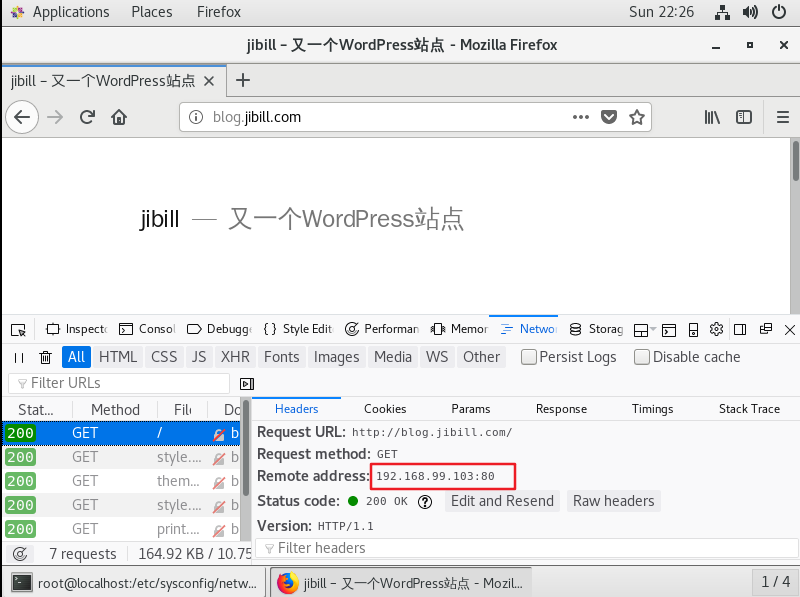Viewport: 800px width, 597px height.
Task: Toggle Responsive Design Mode icon
Action: coord(693,330)
